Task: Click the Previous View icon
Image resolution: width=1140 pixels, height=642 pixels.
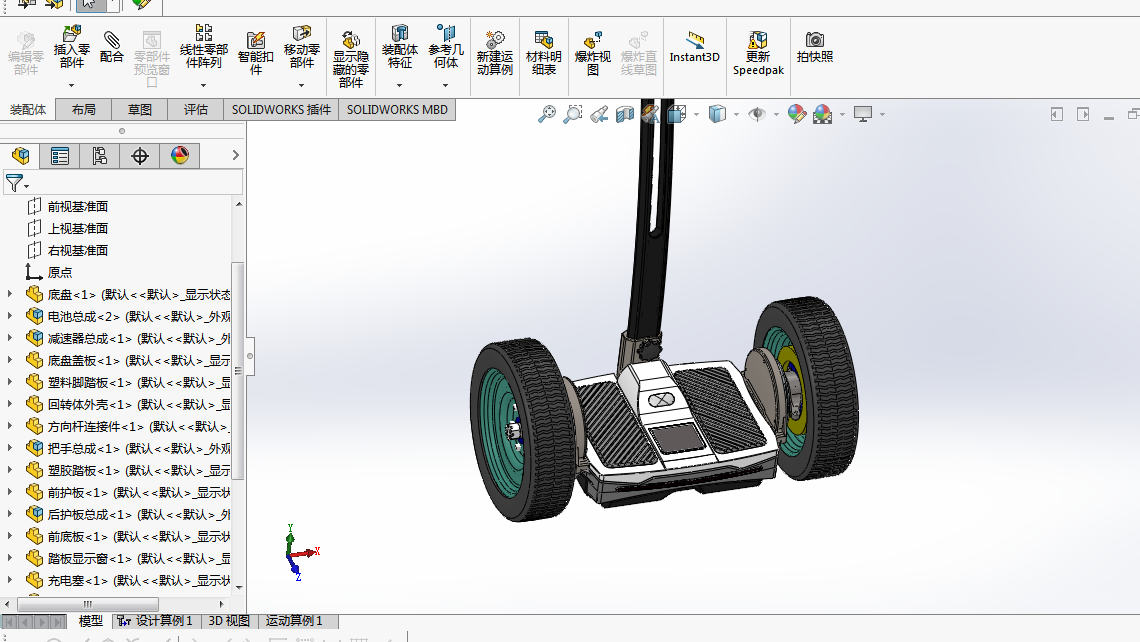Action: [599, 114]
